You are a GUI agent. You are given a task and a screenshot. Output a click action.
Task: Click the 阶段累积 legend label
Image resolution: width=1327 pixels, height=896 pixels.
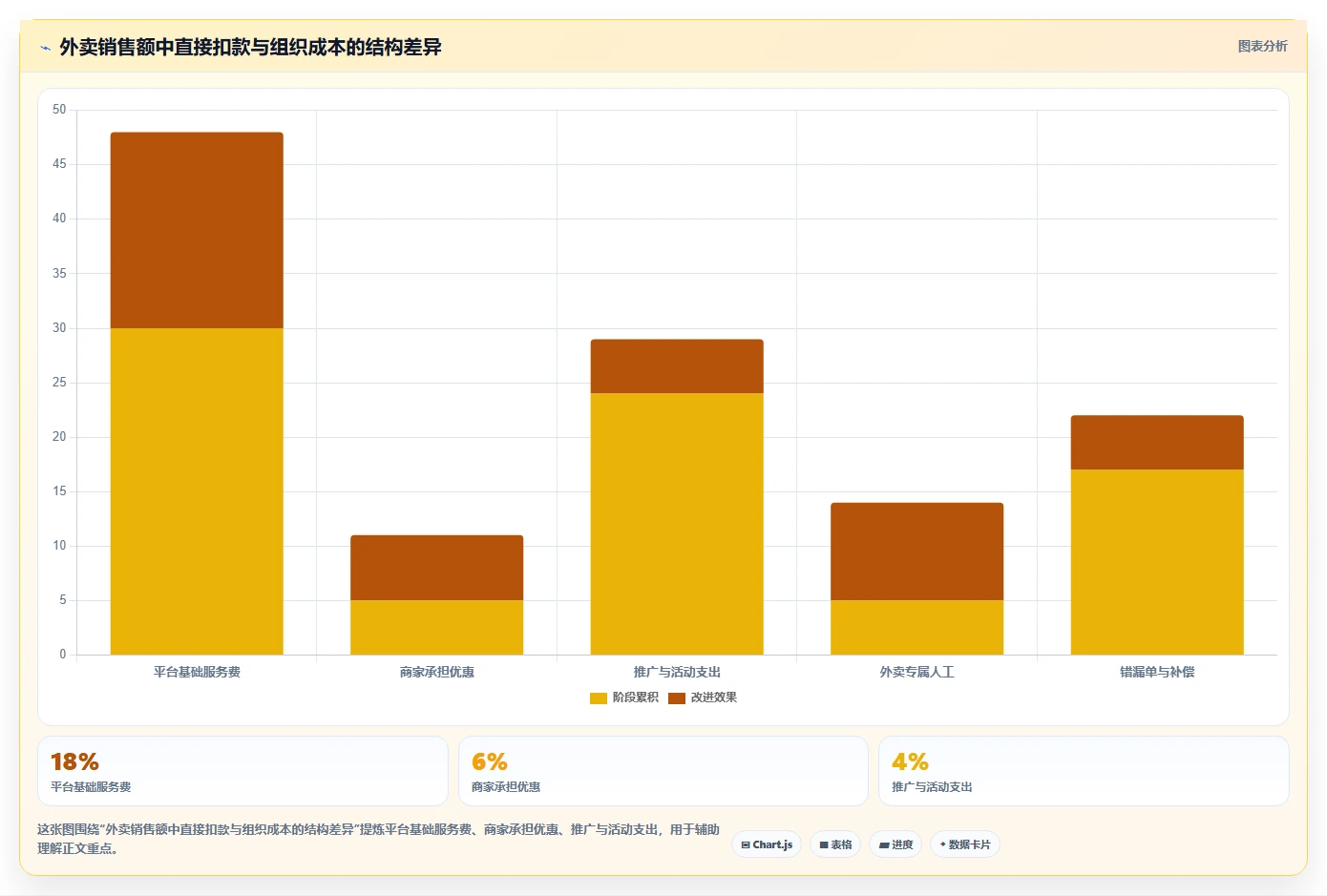(x=636, y=698)
